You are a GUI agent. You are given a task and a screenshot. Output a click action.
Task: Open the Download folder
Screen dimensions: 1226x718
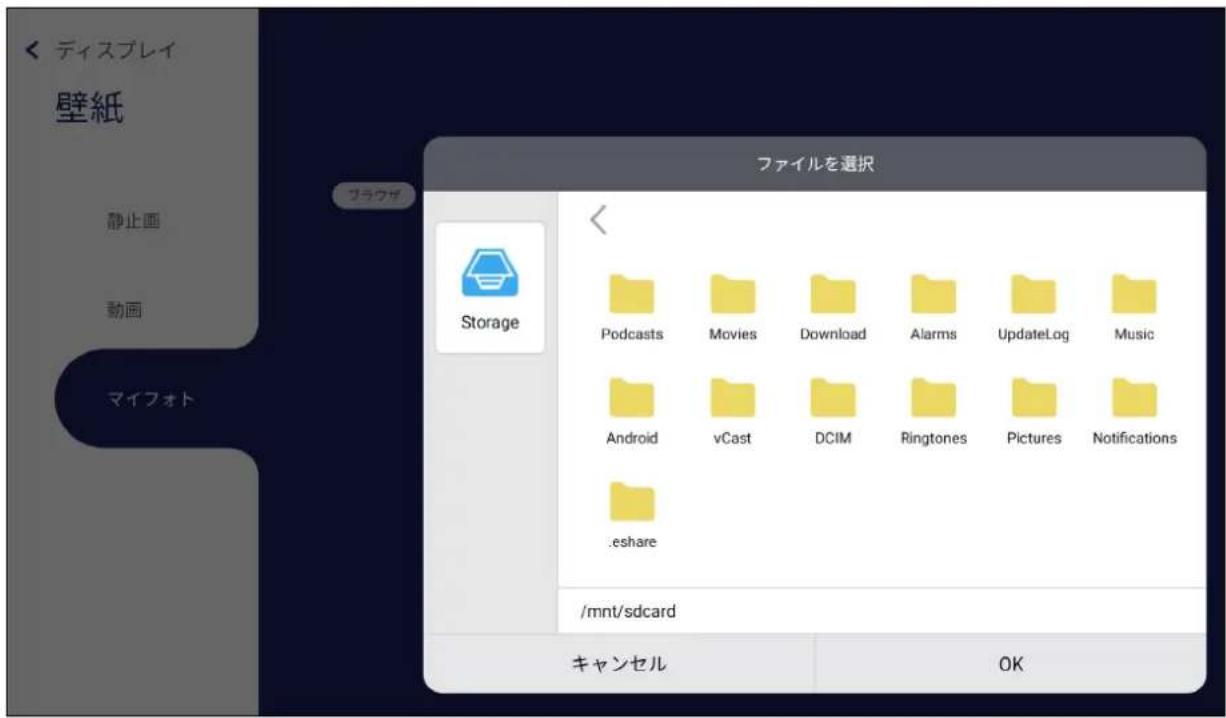tap(833, 307)
